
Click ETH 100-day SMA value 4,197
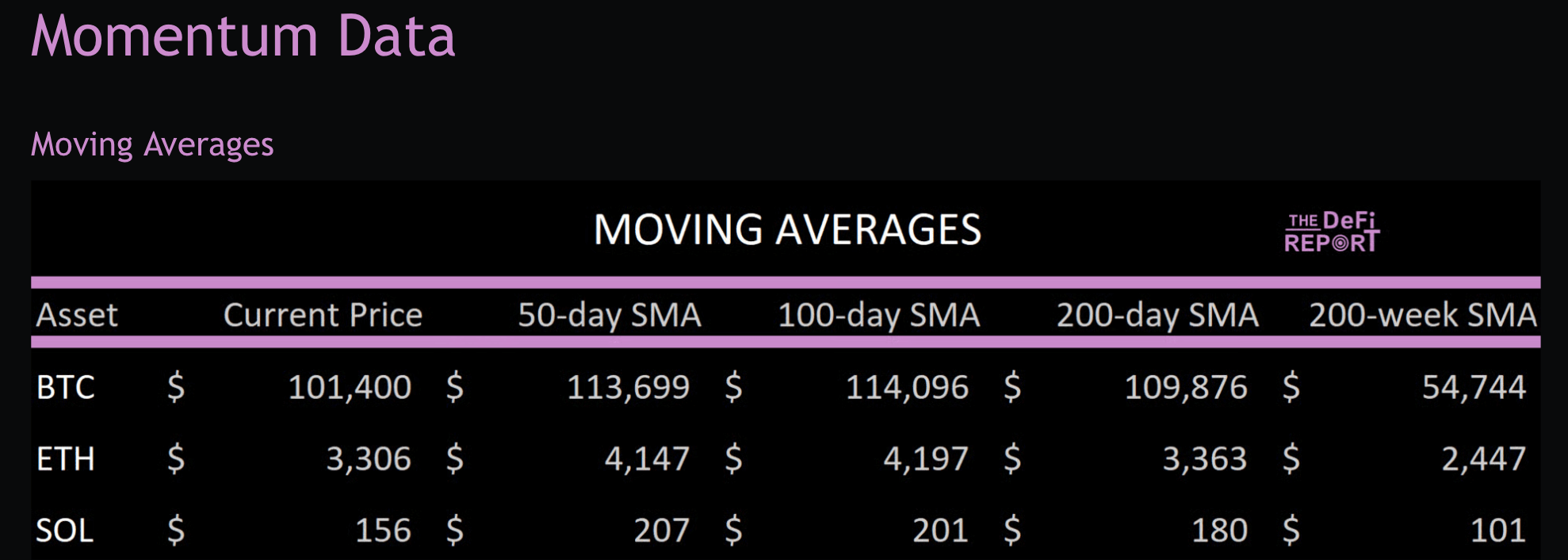925,458
